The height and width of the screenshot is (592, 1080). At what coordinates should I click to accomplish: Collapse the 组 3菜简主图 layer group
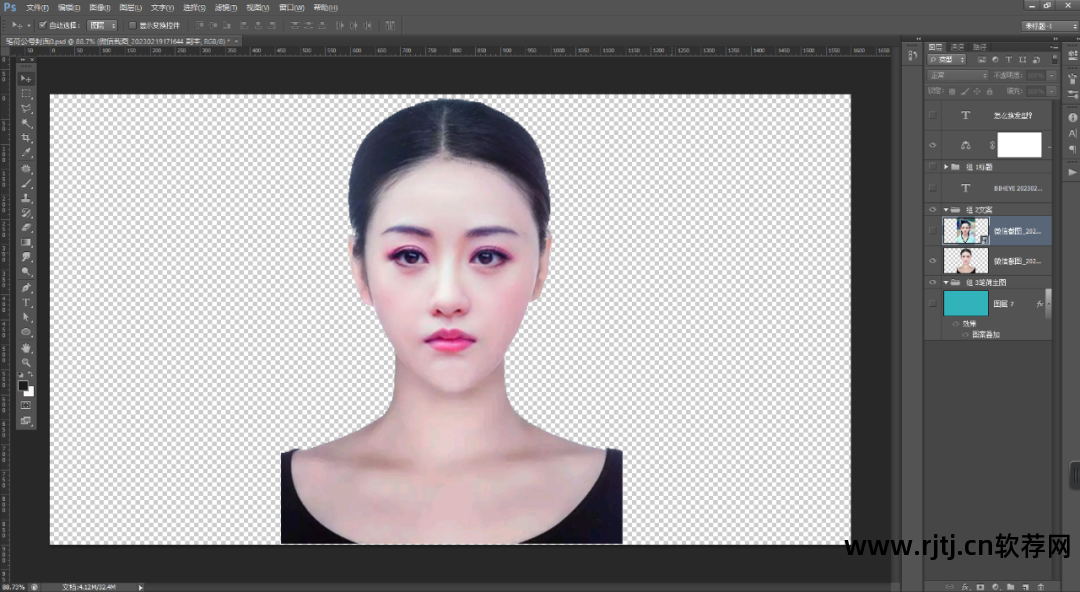tap(946, 283)
